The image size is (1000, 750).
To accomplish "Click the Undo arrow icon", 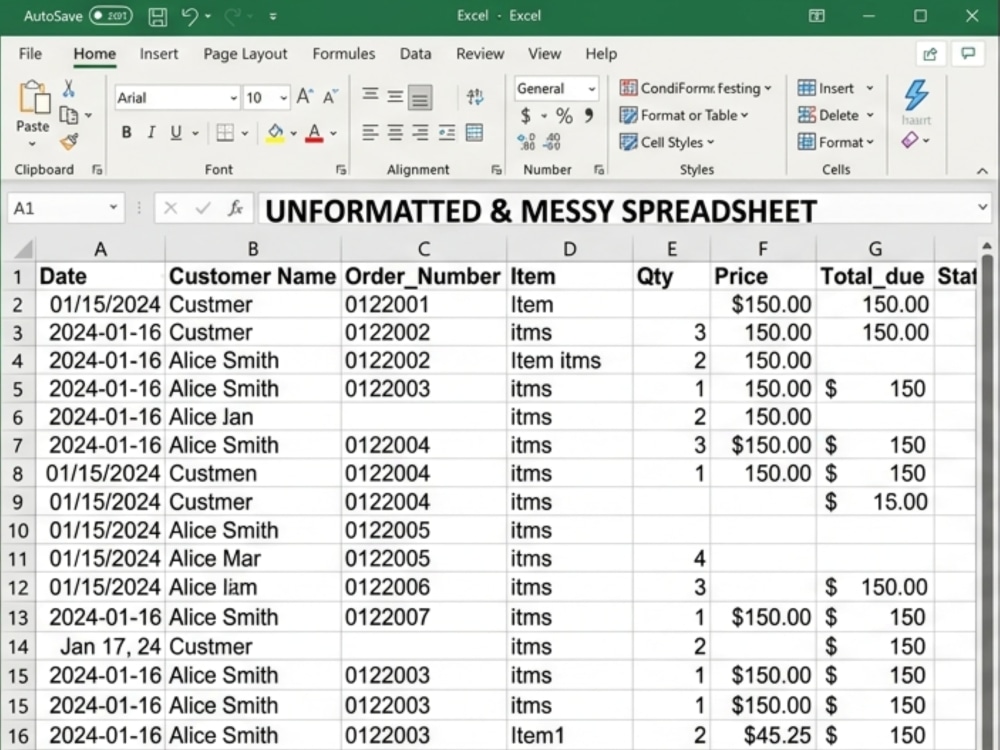I will pyautogui.click(x=189, y=16).
